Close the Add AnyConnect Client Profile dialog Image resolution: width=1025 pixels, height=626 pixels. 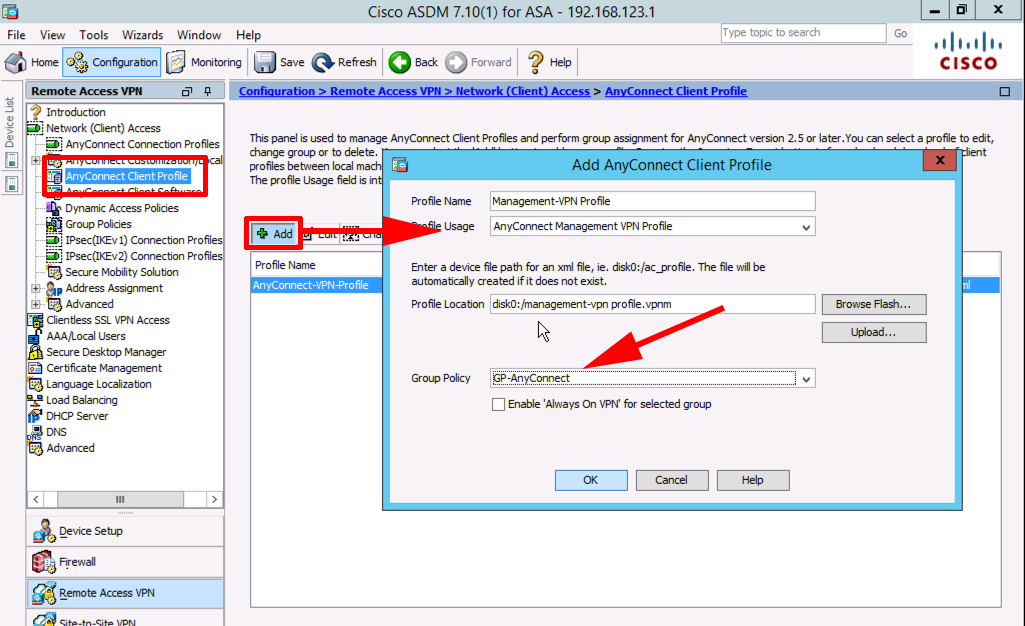[x=940, y=161]
